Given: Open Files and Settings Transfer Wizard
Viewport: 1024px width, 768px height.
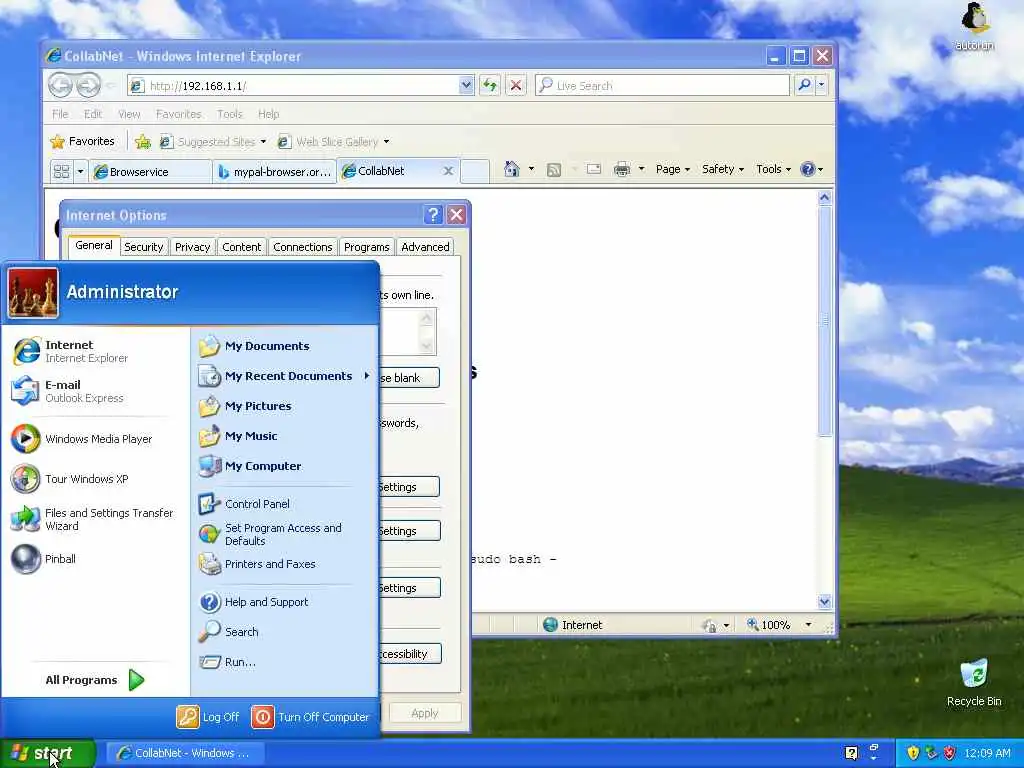Looking at the screenshot, I should click(93, 519).
